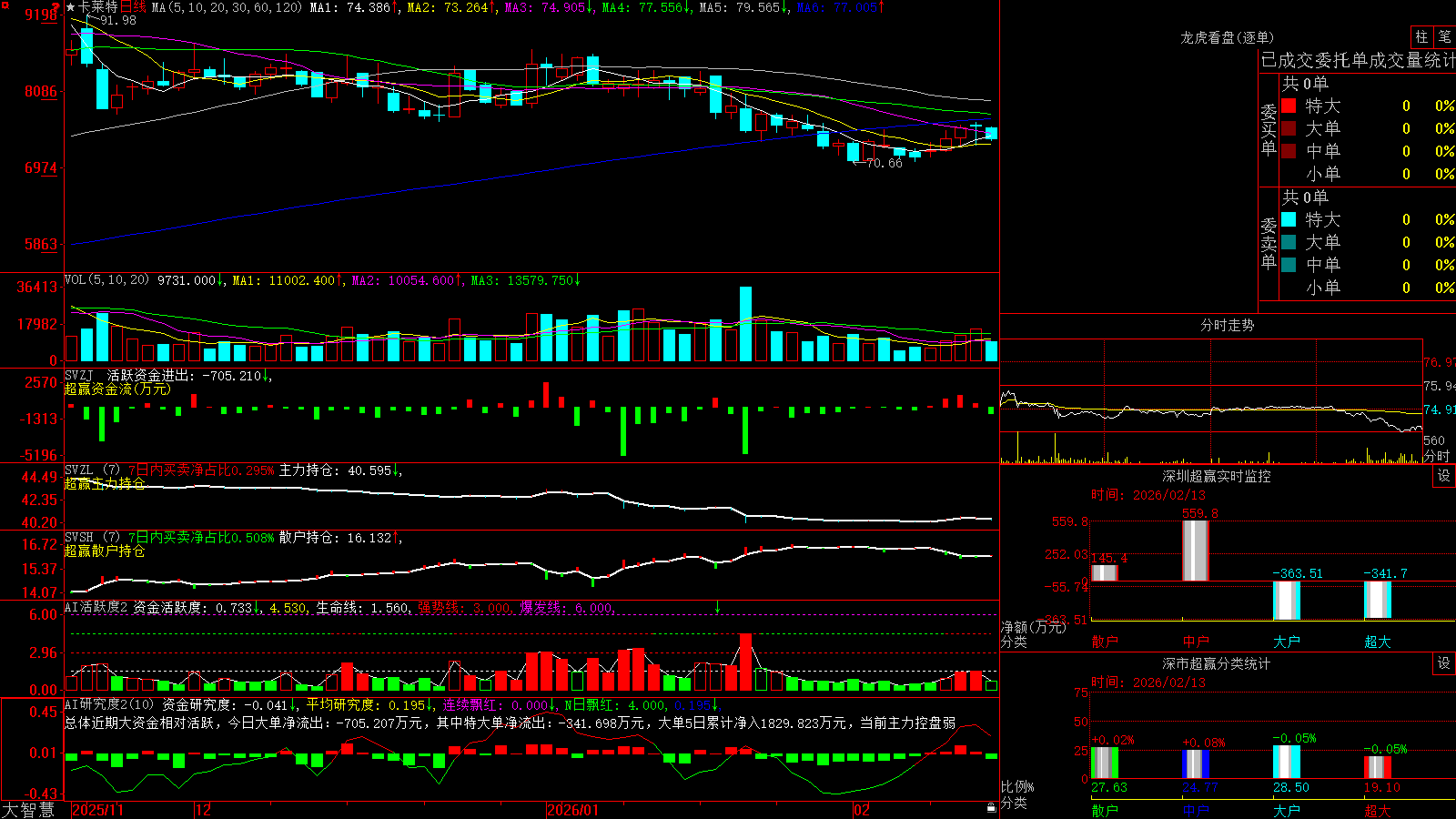Viewport: 1456px width, 819px height.
Task: Click the SVZJ indicator label
Action: [x=78, y=375]
